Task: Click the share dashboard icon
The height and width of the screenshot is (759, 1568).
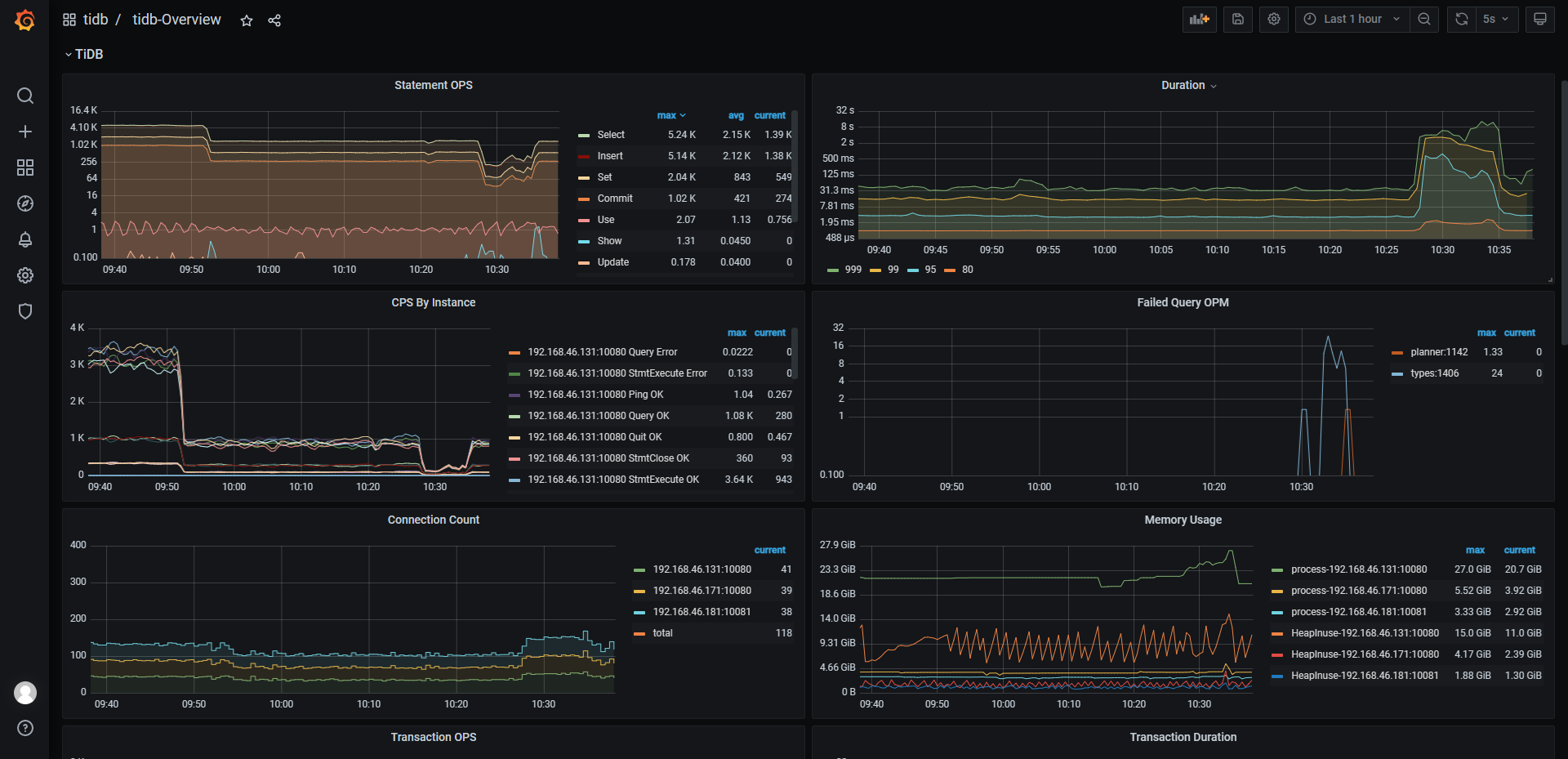Action: point(274,20)
